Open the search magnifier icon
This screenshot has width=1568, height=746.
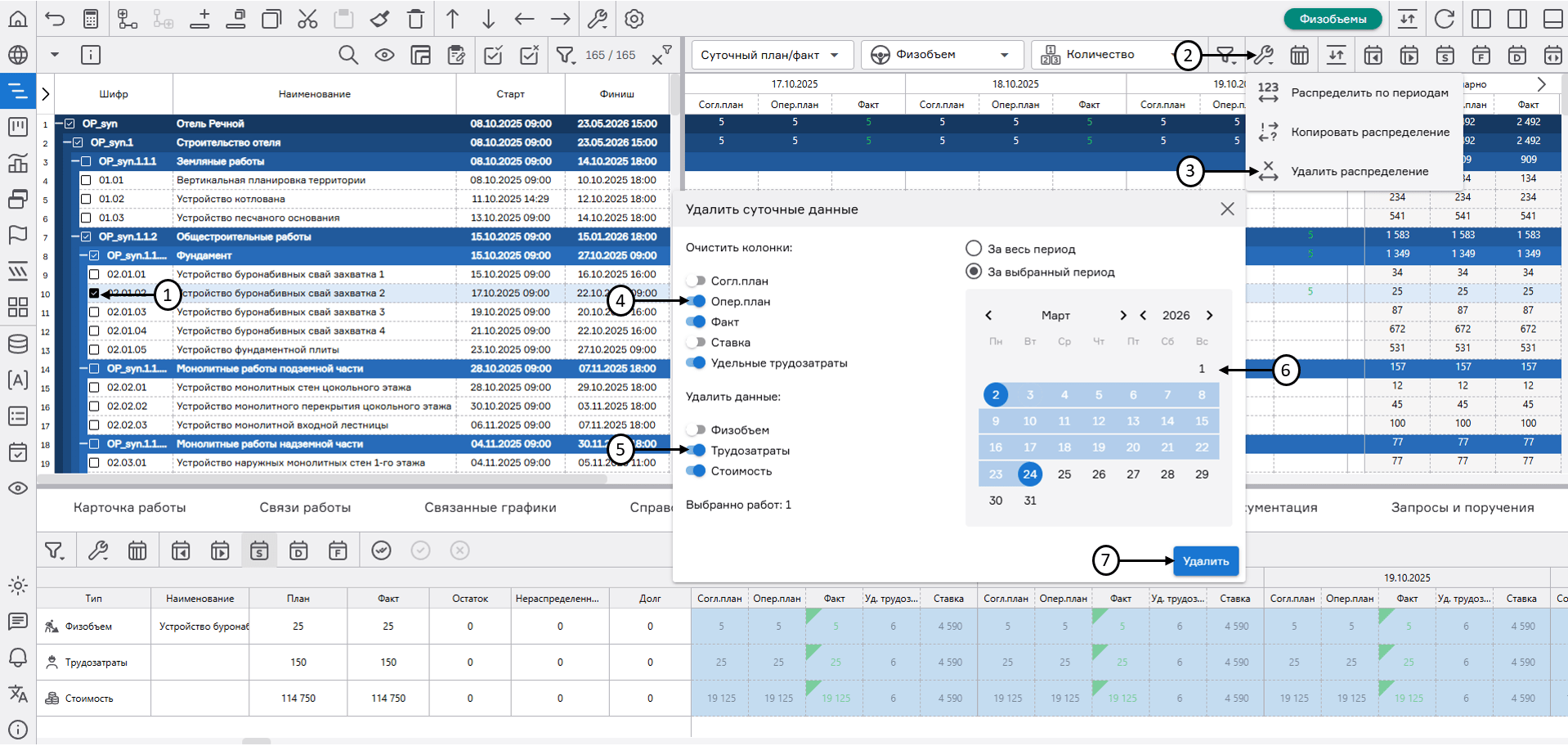click(348, 55)
